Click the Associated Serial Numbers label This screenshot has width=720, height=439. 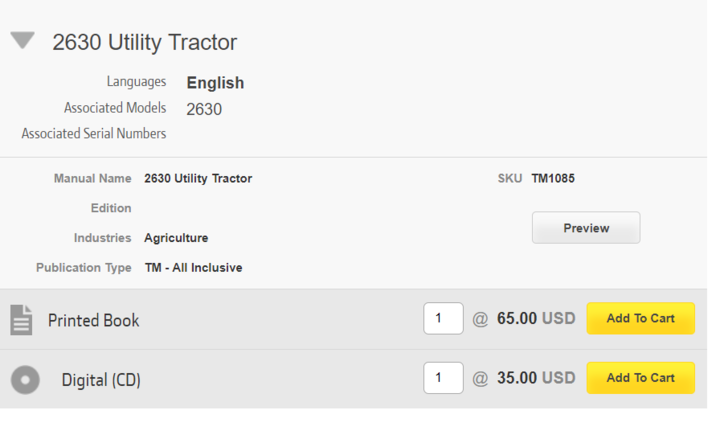pyautogui.click(x=94, y=134)
